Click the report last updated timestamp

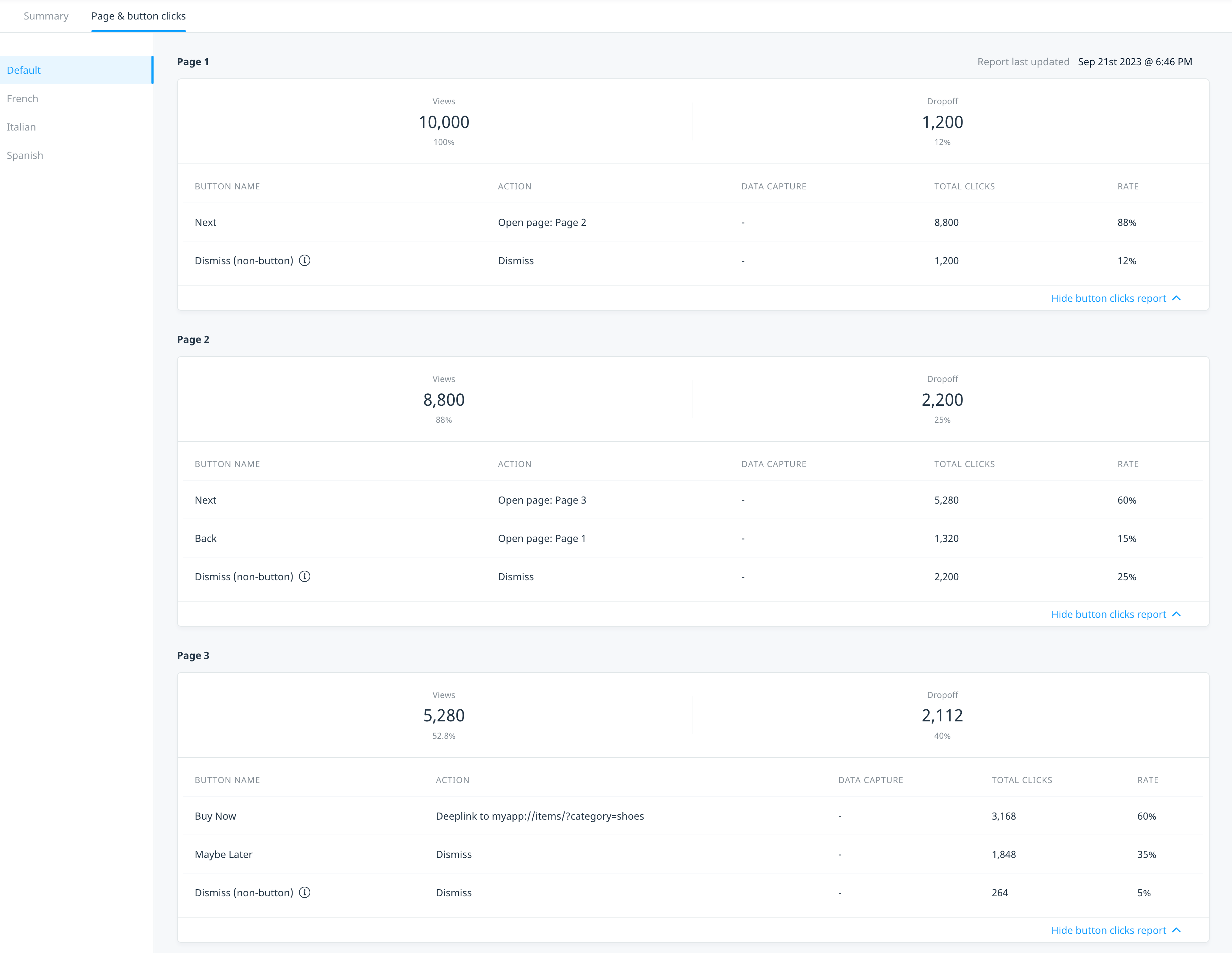1135,61
